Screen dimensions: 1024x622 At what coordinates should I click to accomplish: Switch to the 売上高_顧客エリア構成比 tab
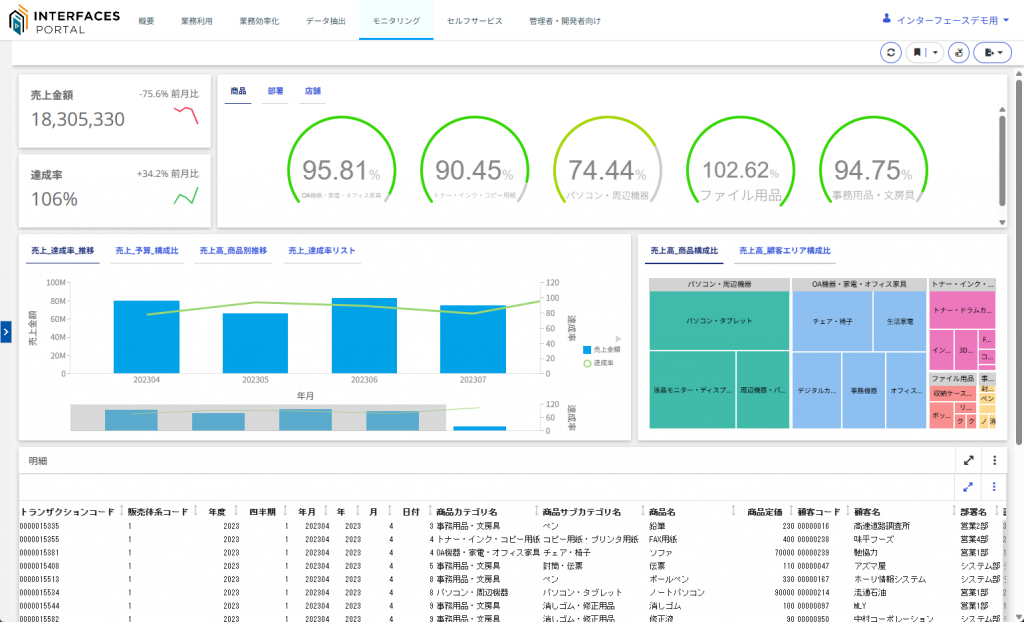coord(785,251)
